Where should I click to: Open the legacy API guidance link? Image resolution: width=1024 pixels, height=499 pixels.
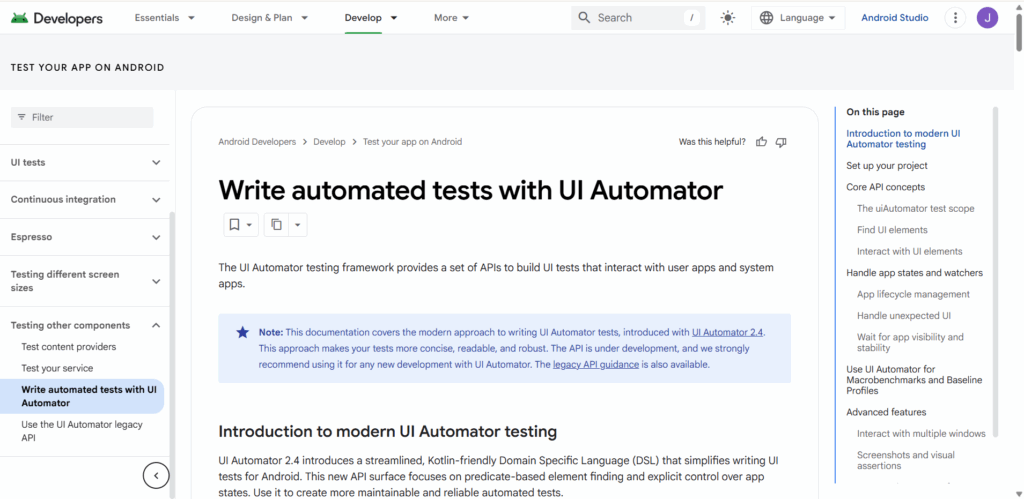[x=596, y=364]
